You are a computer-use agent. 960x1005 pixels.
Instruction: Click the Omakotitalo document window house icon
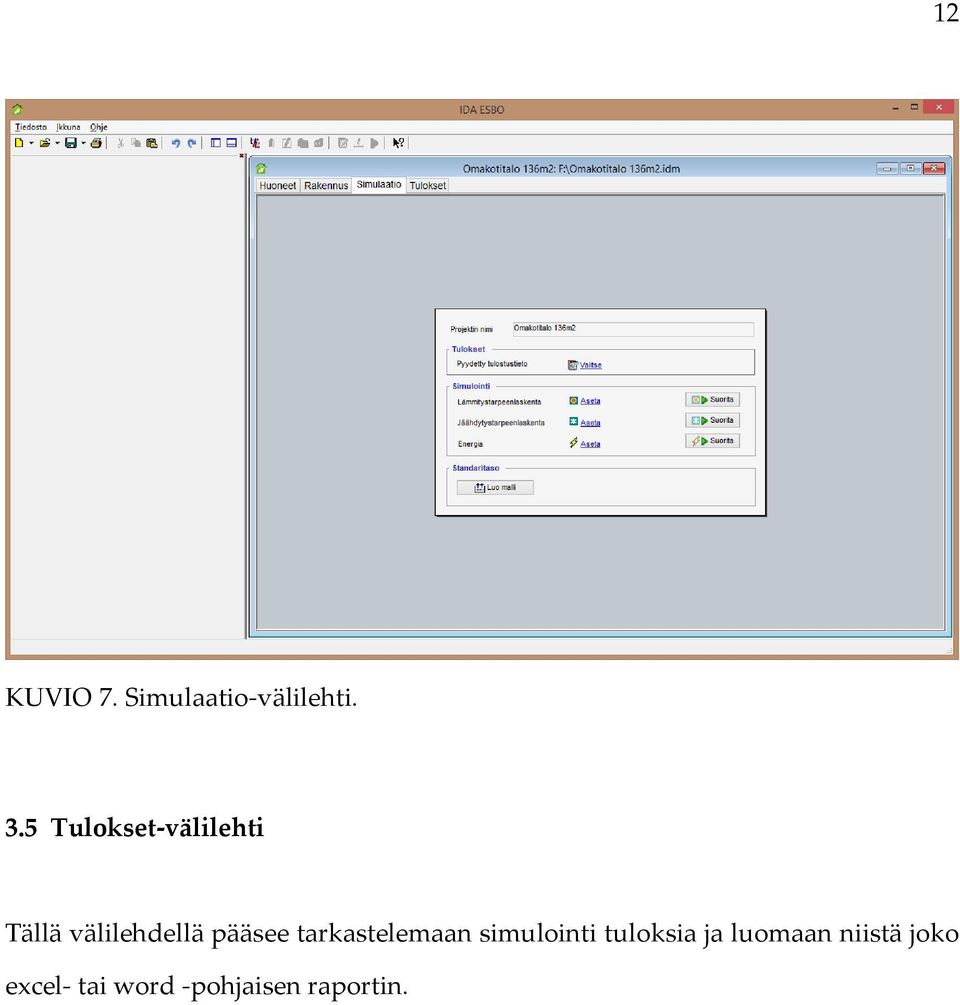(261, 169)
